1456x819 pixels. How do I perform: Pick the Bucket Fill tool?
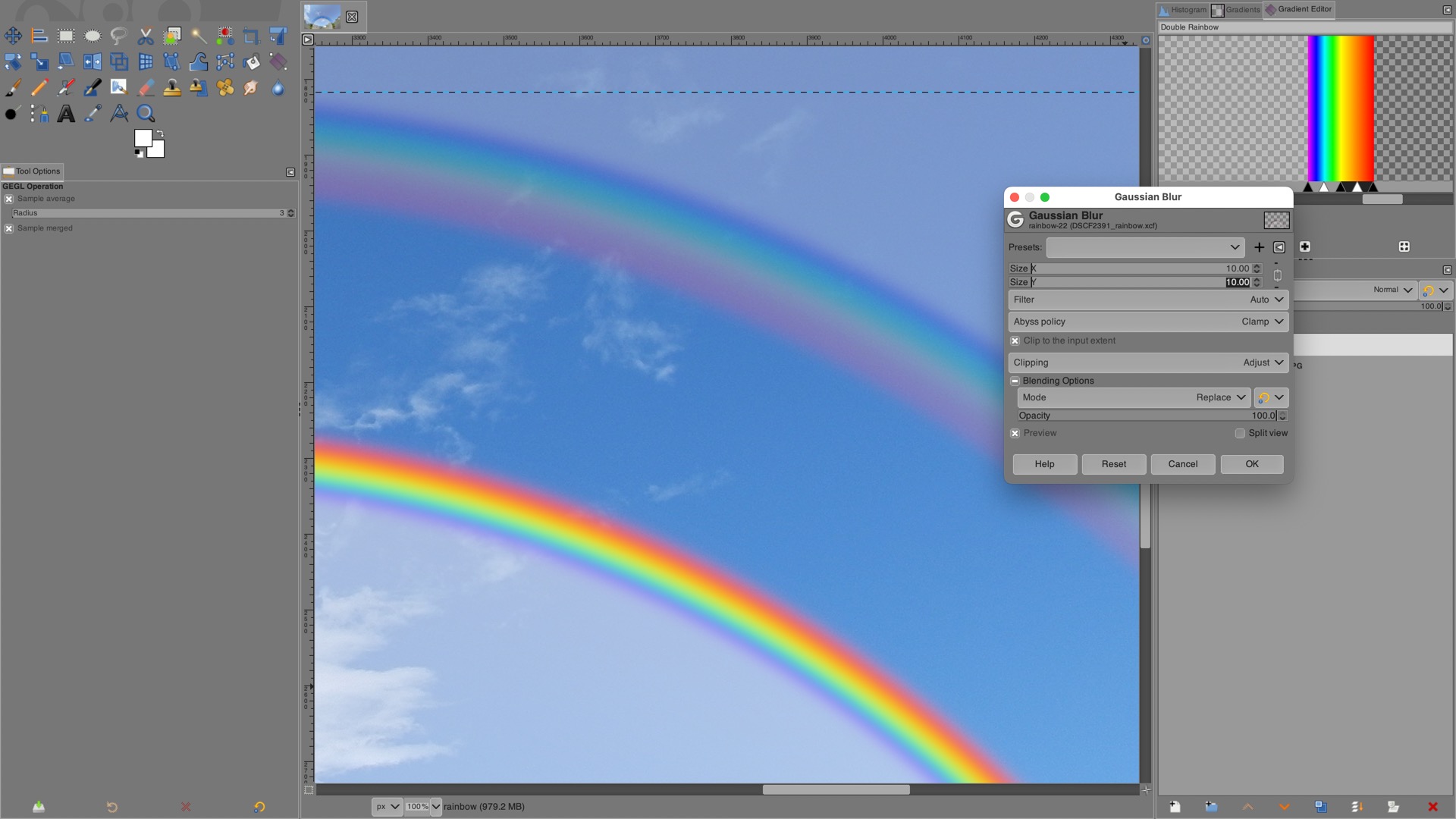pyautogui.click(x=252, y=61)
